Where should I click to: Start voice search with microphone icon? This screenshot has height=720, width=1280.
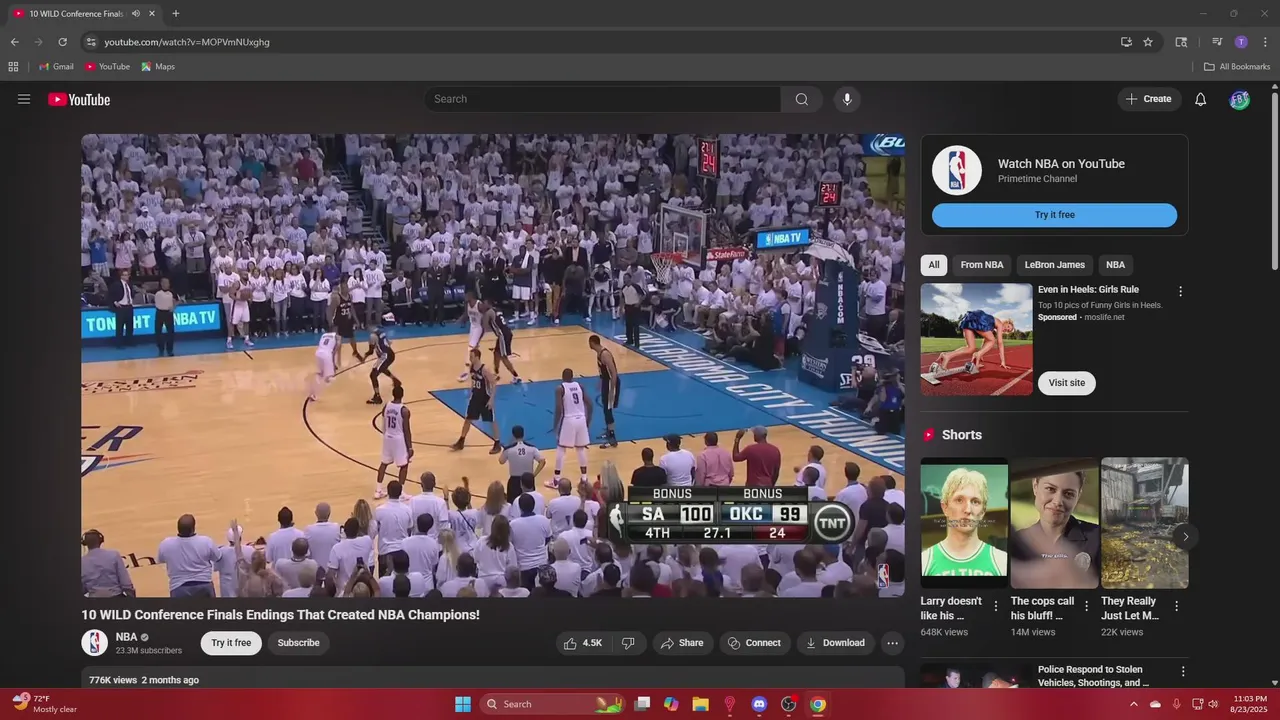(x=847, y=99)
